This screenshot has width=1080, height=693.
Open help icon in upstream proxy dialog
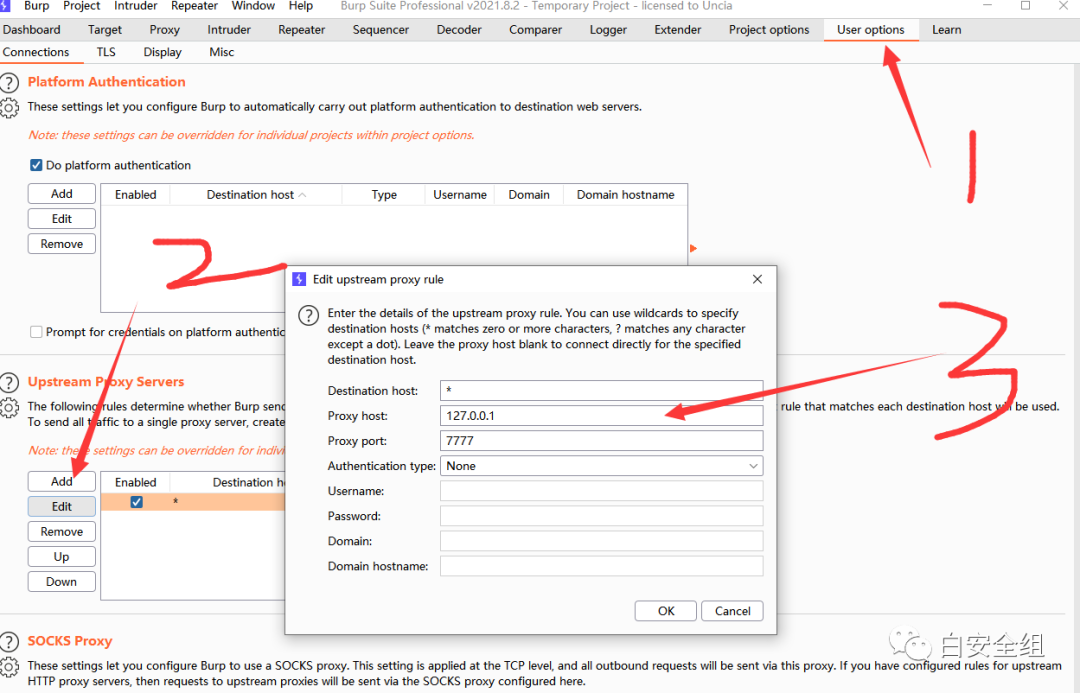click(309, 316)
